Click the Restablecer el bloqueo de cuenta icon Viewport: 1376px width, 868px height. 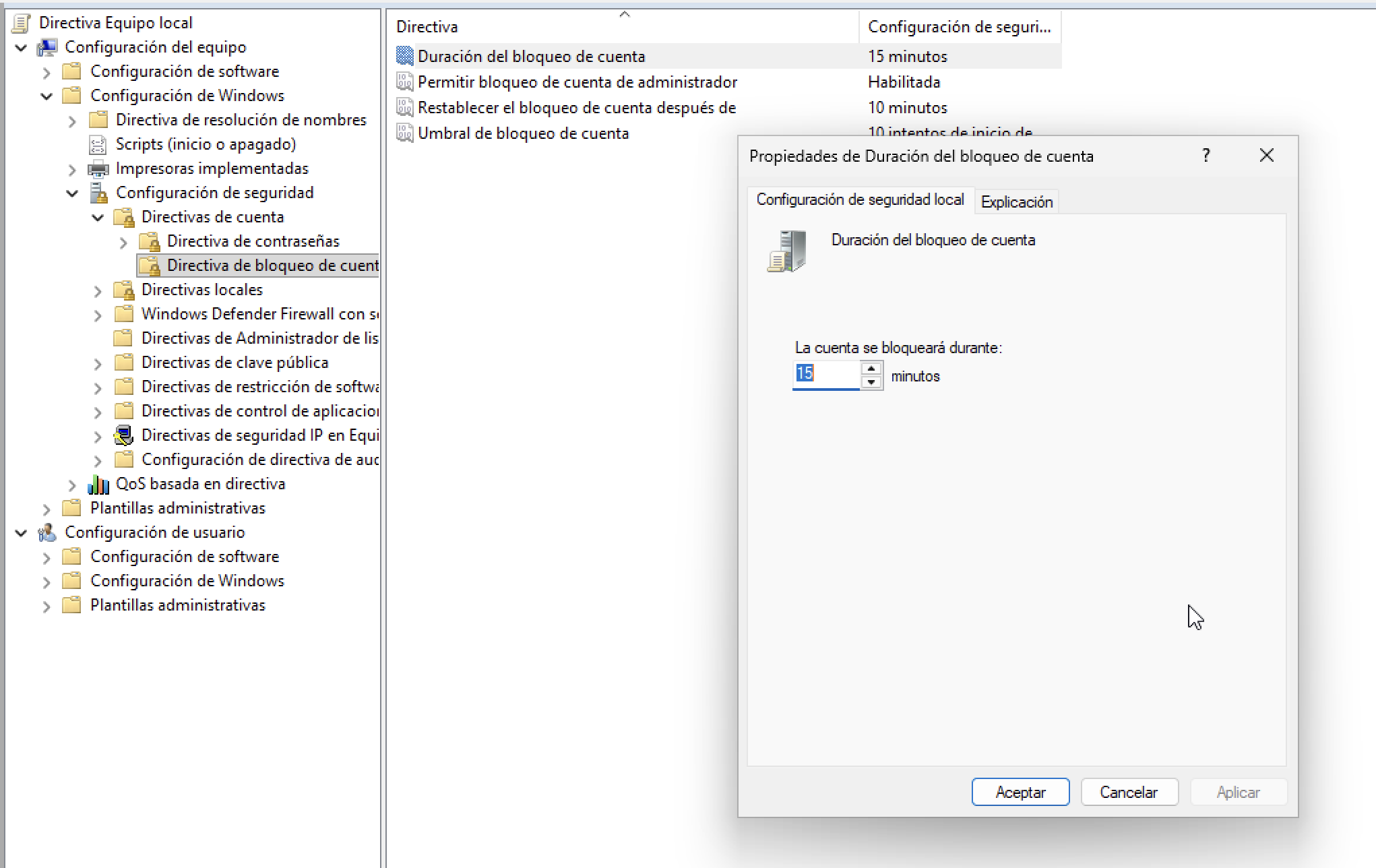(x=405, y=107)
